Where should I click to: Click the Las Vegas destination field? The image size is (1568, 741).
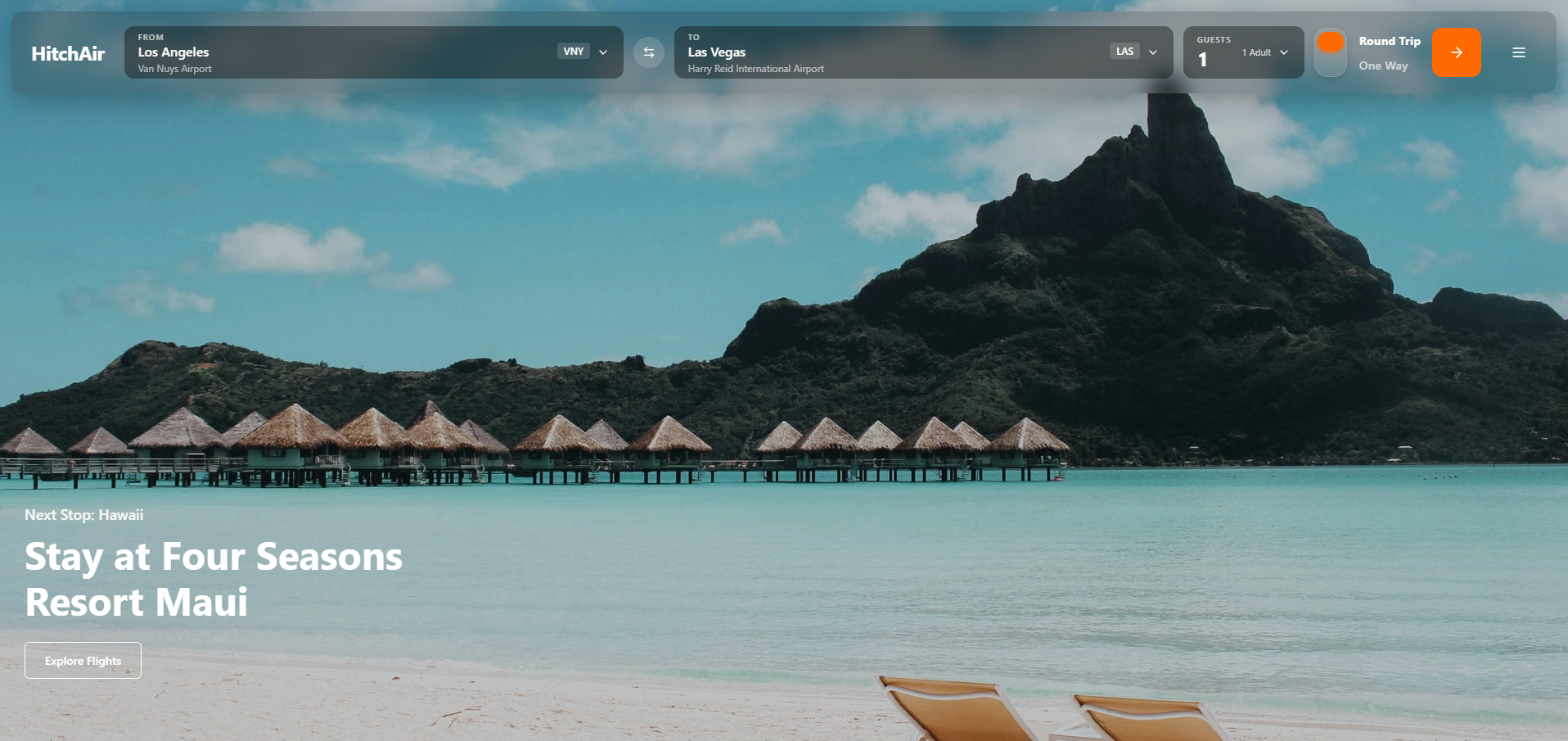click(x=924, y=52)
